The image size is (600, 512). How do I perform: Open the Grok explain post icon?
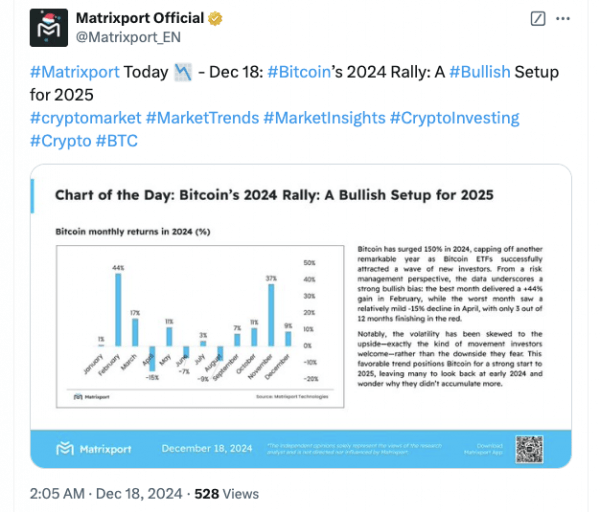pyautogui.click(x=537, y=19)
